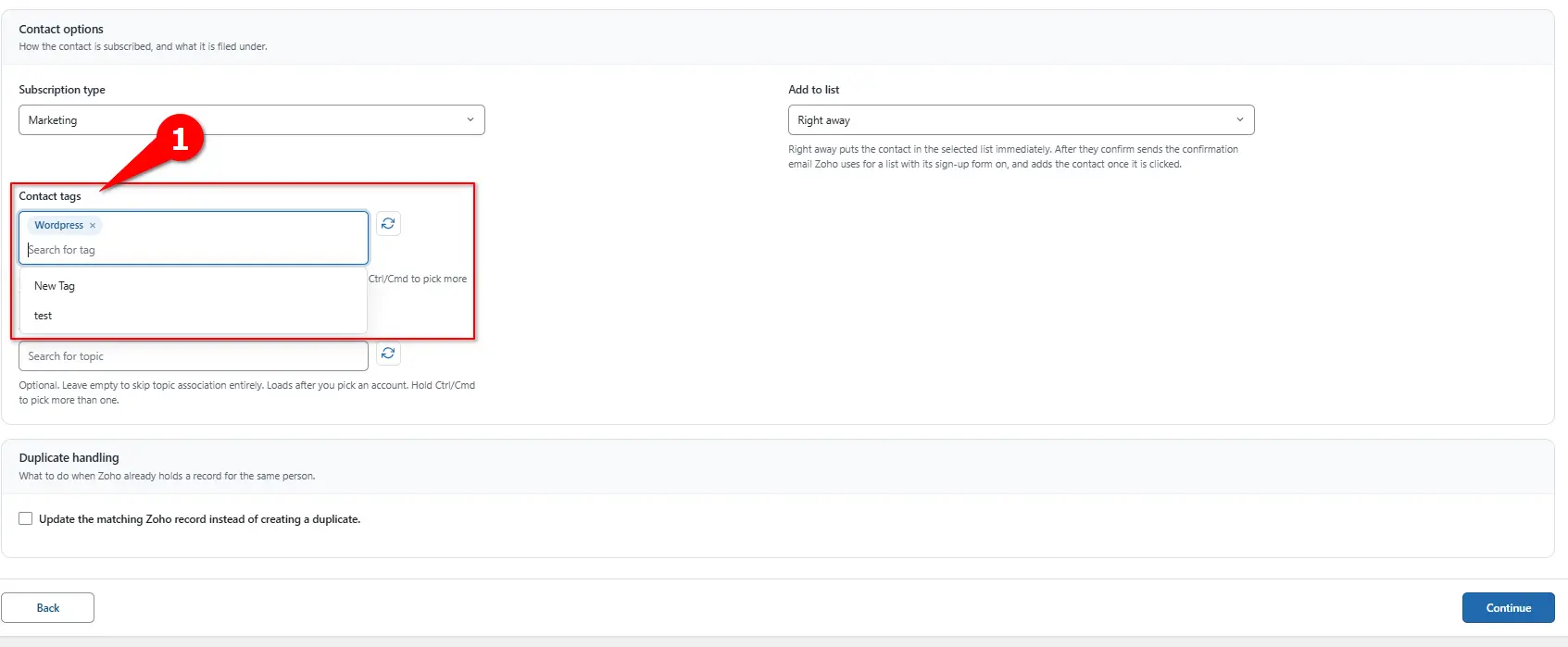The height and width of the screenshot is (647, 1568).
Task: Enable update matching Zoho record checkbox
Action: (x=26, y=519)
